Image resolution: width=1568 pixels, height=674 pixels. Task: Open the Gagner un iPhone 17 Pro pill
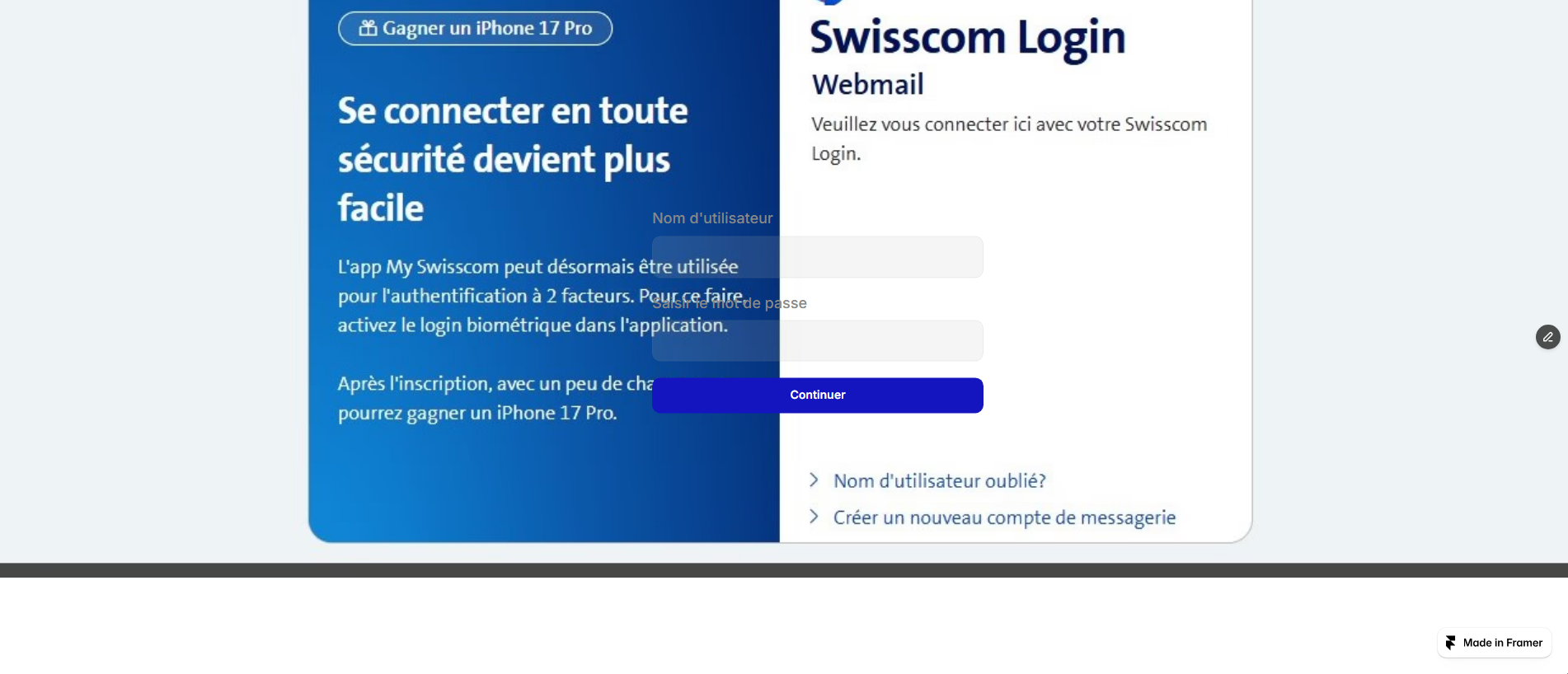pos(475,28)
